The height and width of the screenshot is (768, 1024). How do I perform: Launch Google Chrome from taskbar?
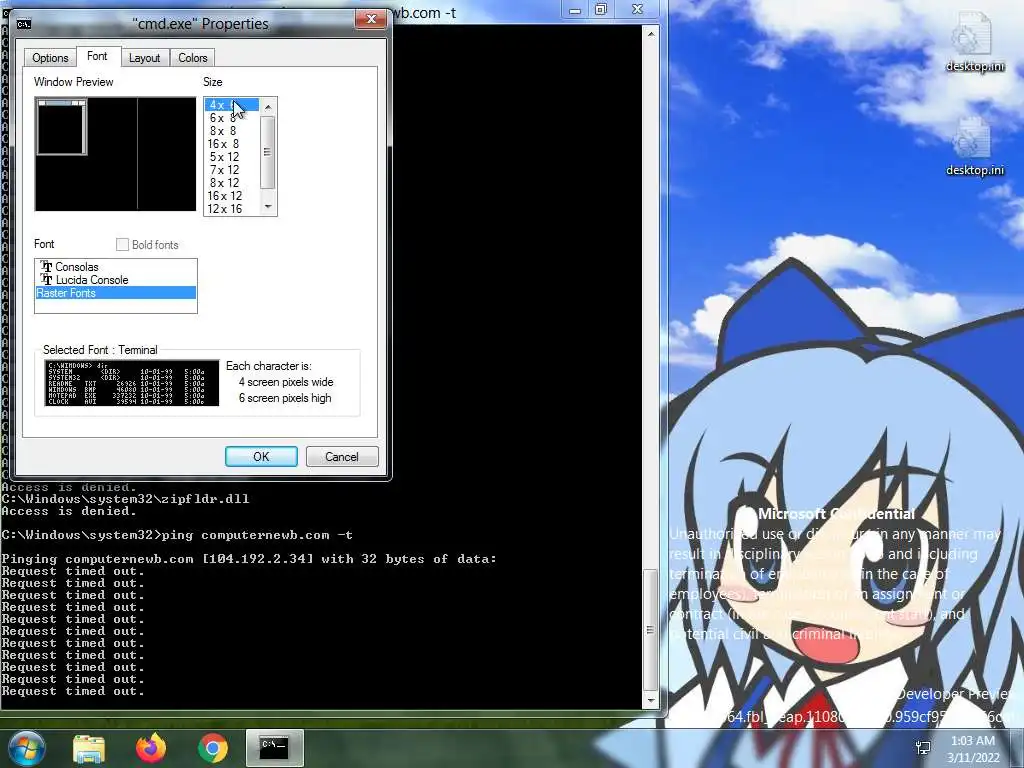(x=213, y=748)
